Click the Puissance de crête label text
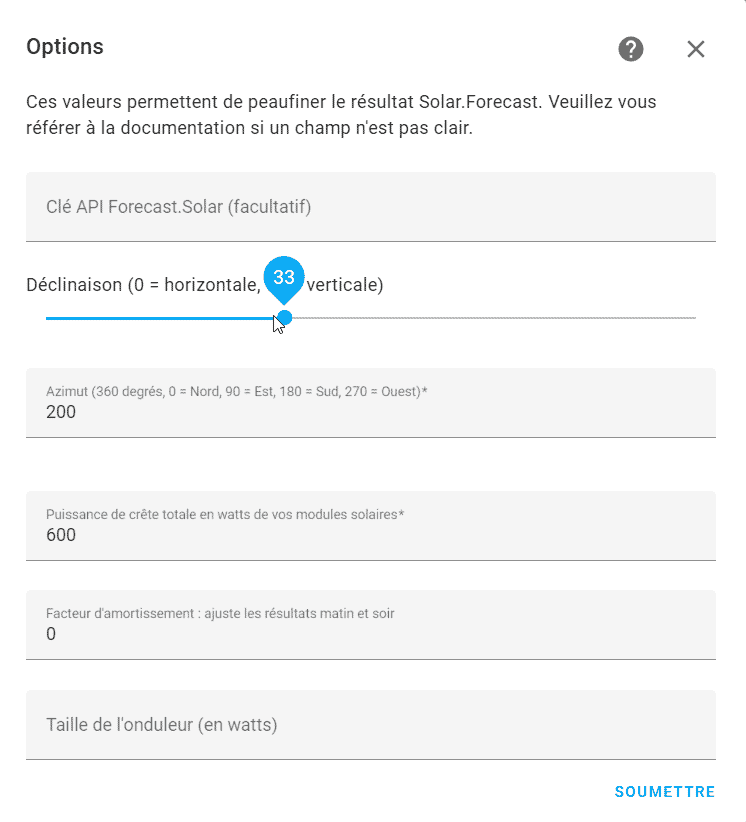This screenshot has width=746, height=822. coord(225,514)
